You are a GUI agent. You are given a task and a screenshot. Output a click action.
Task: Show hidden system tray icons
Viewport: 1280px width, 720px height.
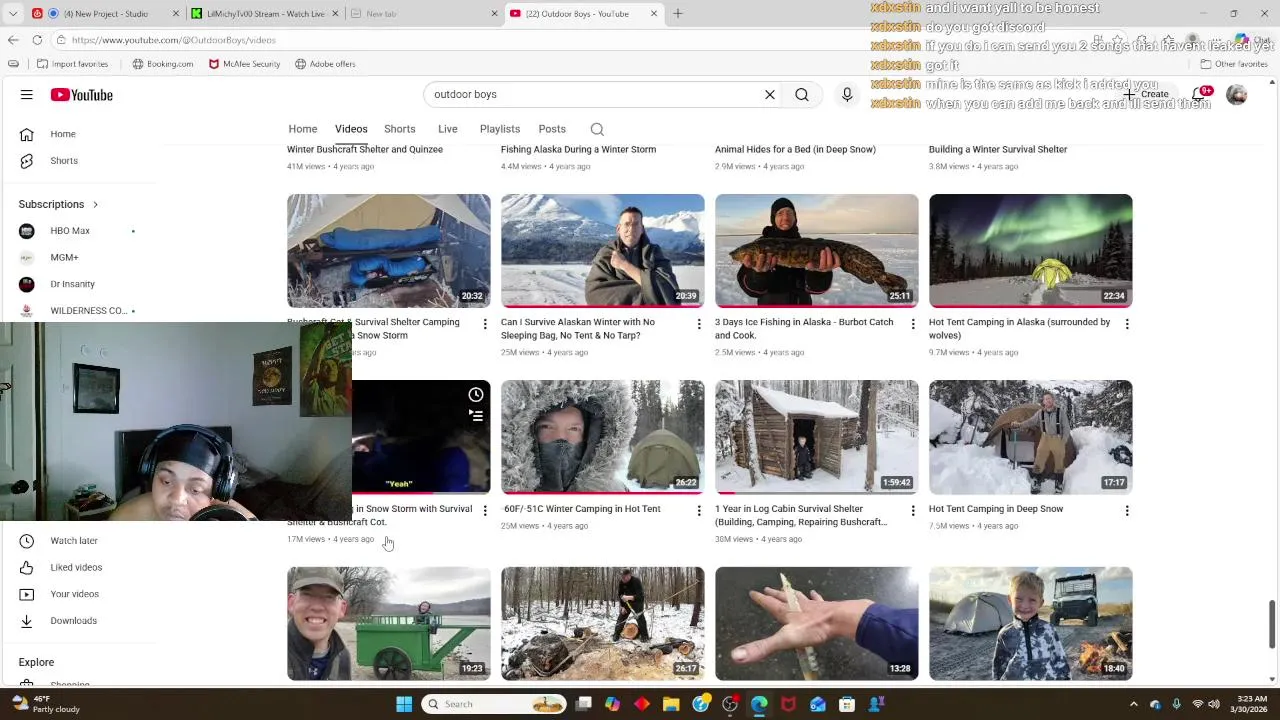point(1135,704)
